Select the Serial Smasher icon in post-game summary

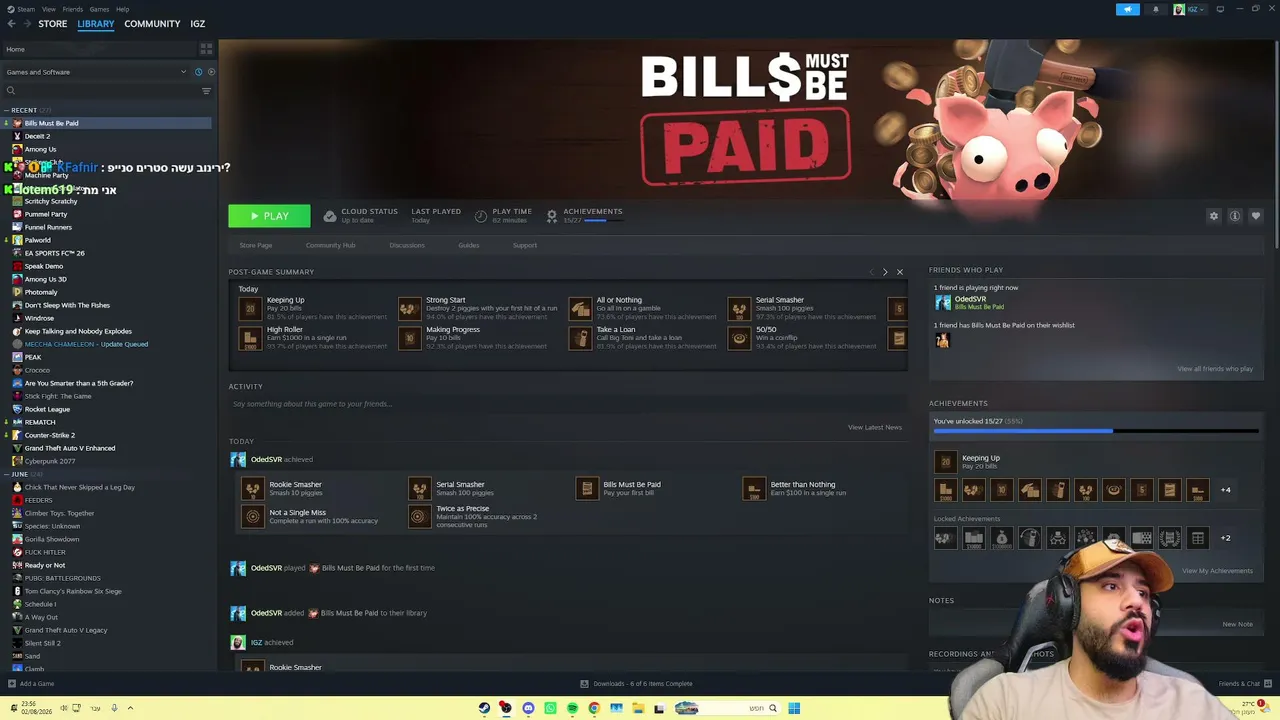click(x=739, y=309)
